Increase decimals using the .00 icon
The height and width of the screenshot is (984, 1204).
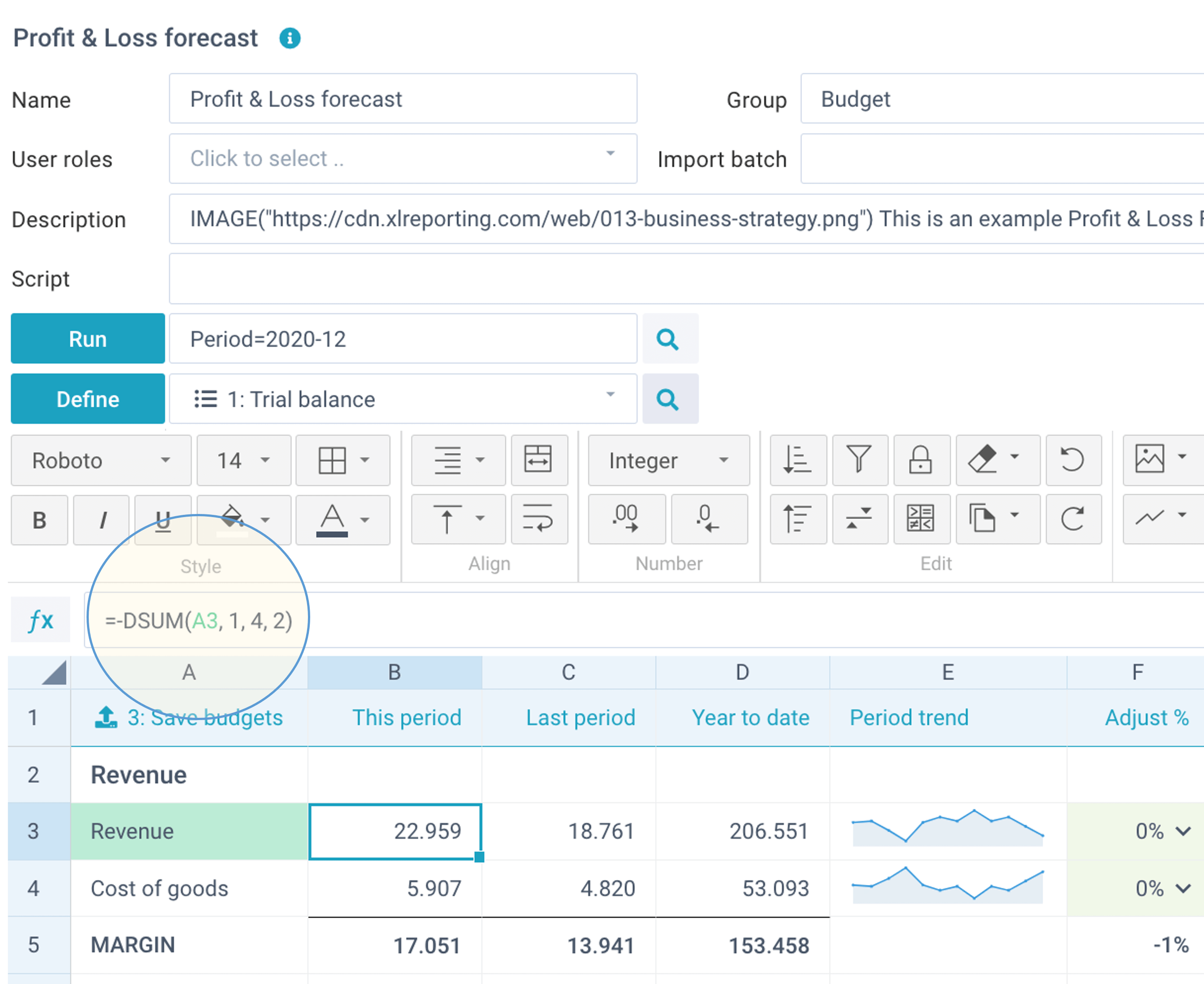pyautogui.click(x=626, y=519)
